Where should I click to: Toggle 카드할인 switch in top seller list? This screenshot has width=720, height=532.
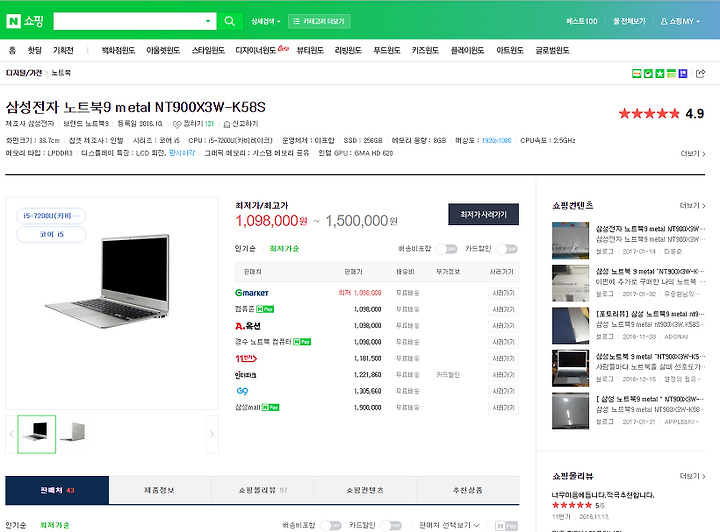click(507, 249)
